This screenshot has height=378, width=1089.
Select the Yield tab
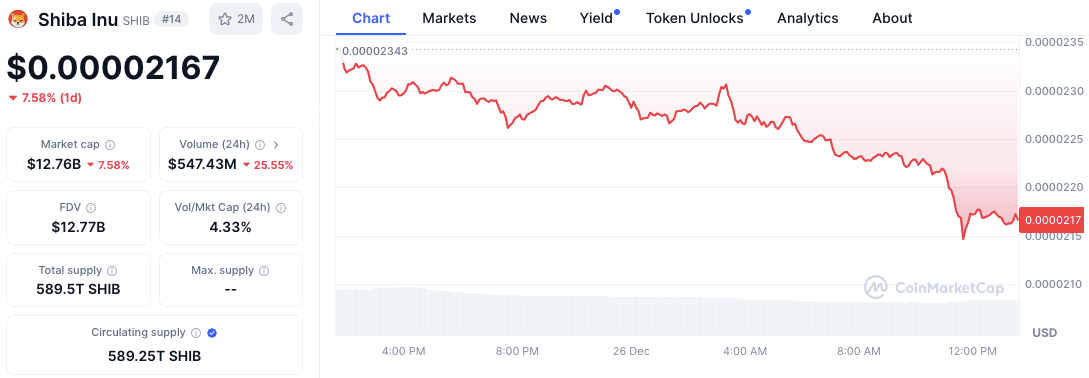click(x=597, y=18)
